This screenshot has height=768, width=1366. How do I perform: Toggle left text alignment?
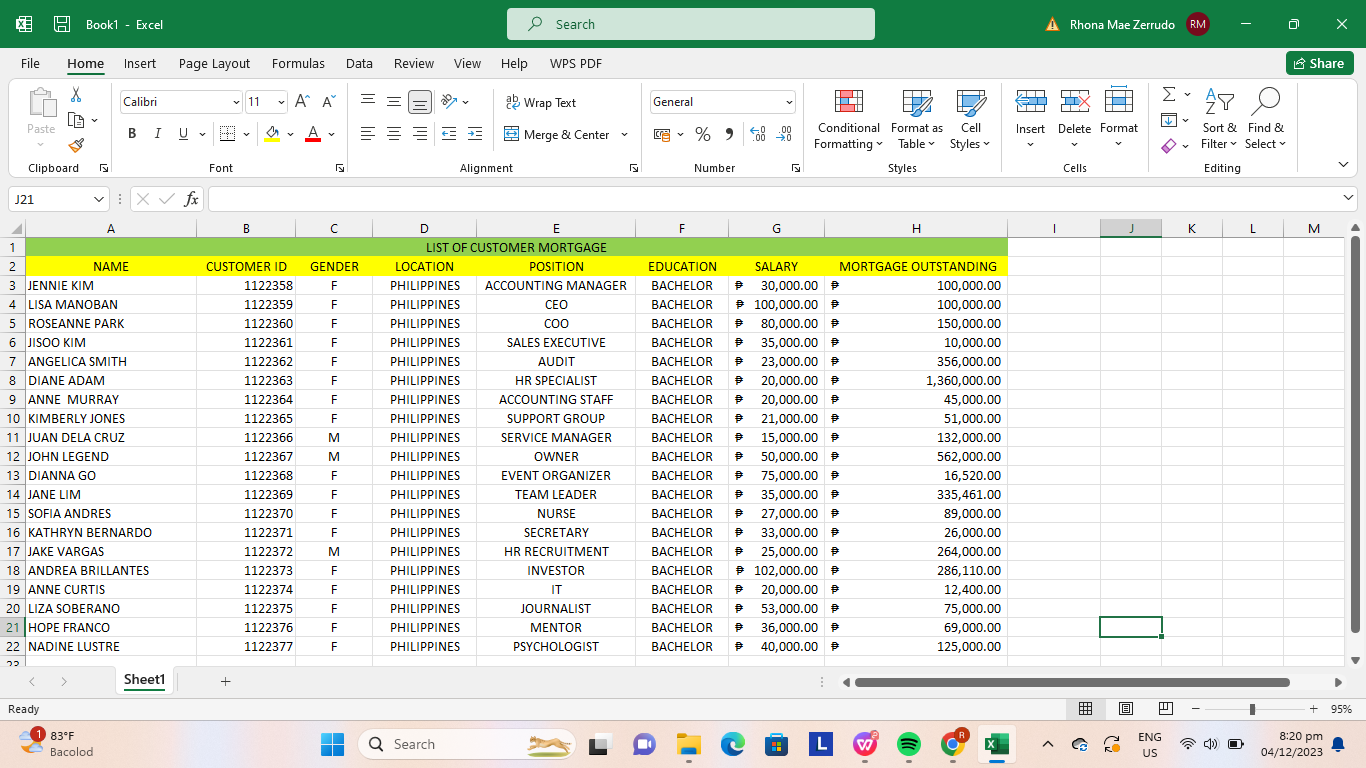pos(368,134)
